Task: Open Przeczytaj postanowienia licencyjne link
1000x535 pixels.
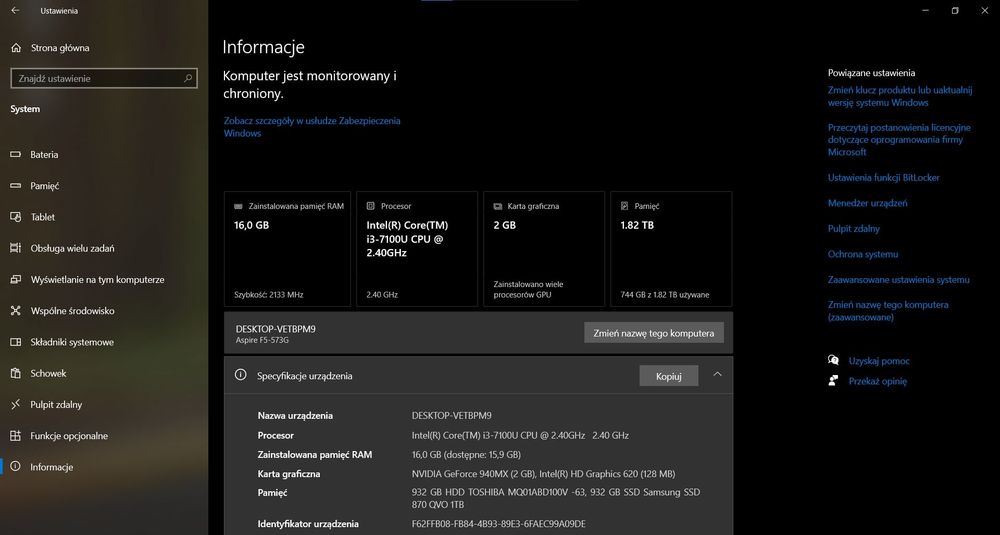Action: 899,140
